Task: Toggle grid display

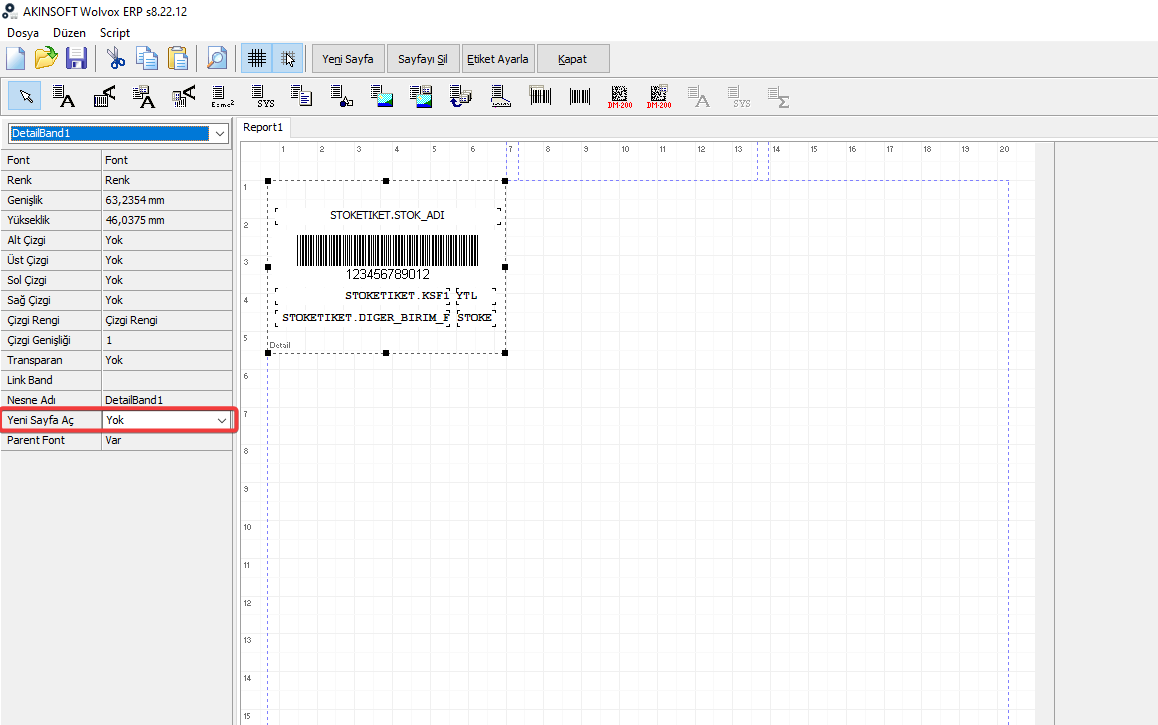Action: click(256, 58)
